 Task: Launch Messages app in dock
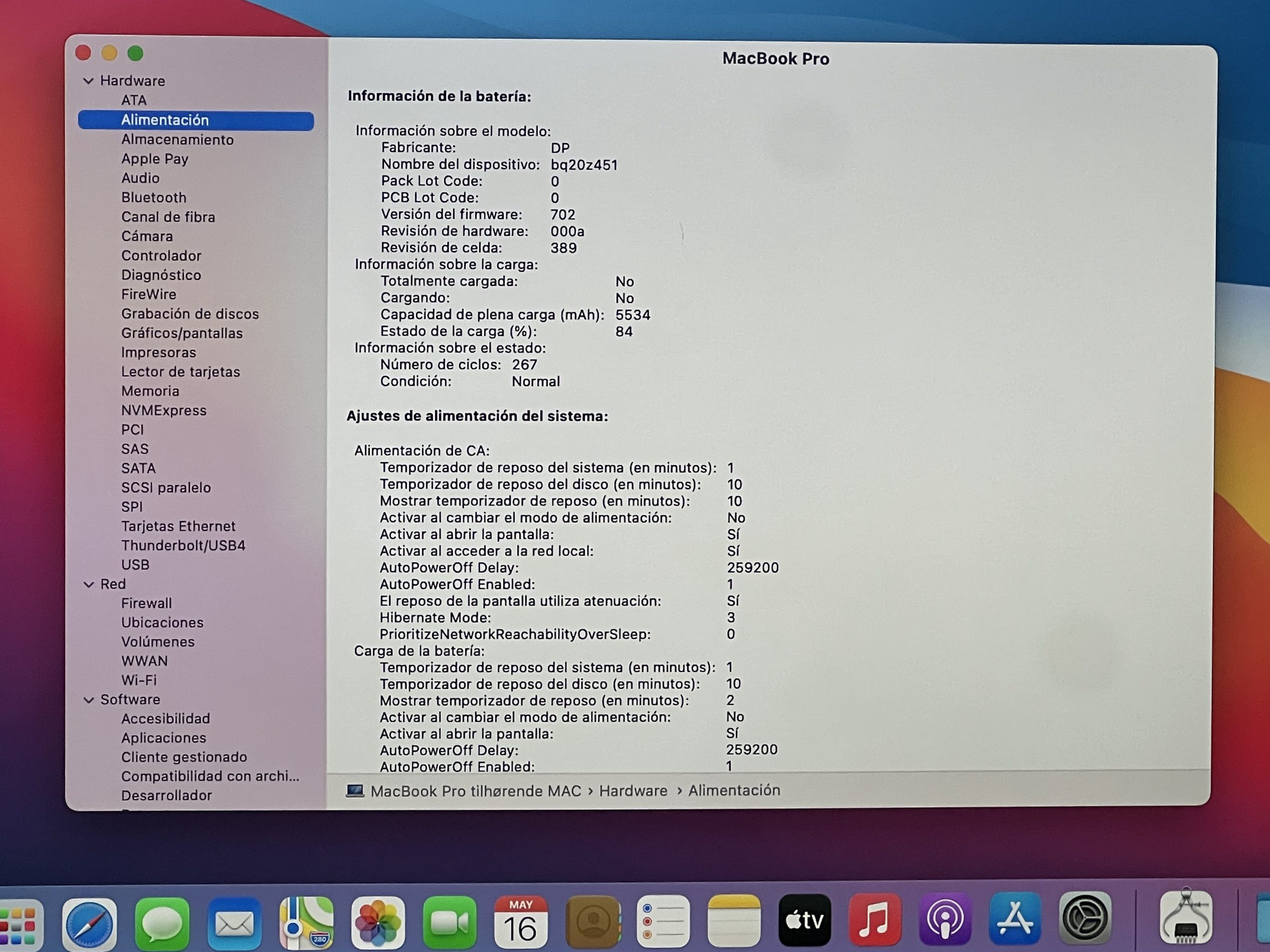(162, 923)
